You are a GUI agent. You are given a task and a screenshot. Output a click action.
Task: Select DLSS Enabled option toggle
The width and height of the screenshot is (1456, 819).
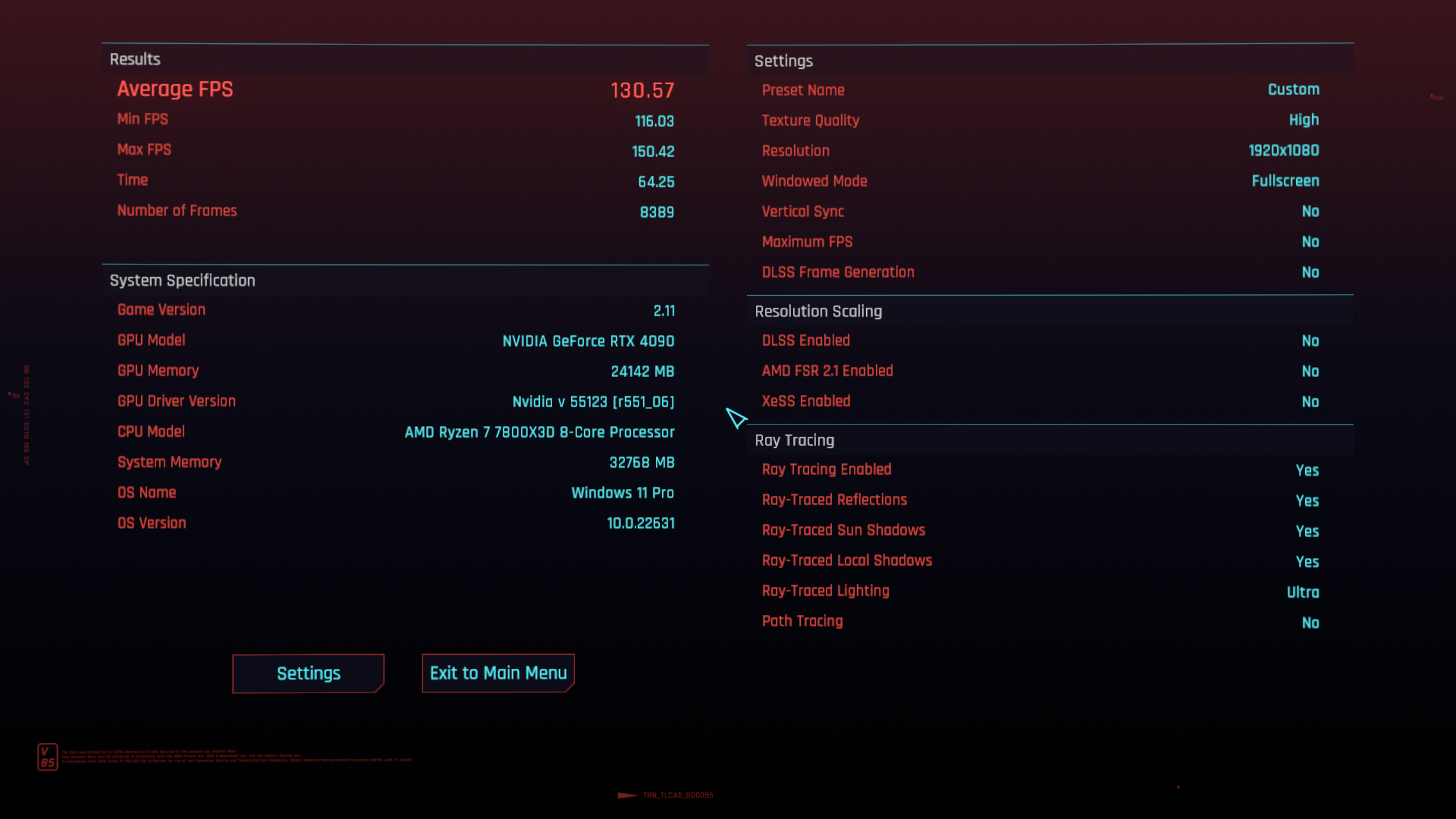[1310, 340]
